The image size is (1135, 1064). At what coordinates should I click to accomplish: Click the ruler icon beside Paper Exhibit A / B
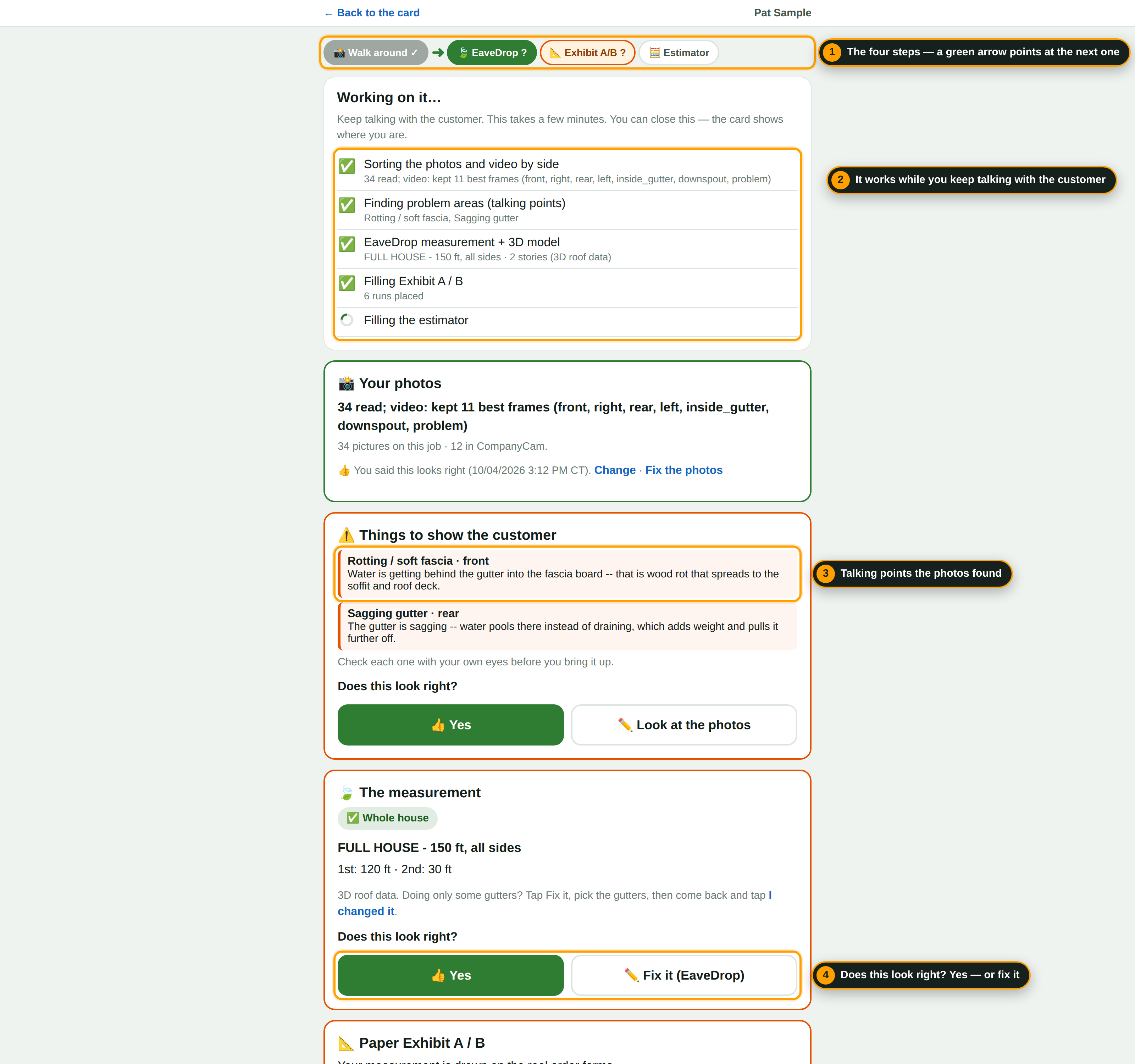click(346, 1043)
